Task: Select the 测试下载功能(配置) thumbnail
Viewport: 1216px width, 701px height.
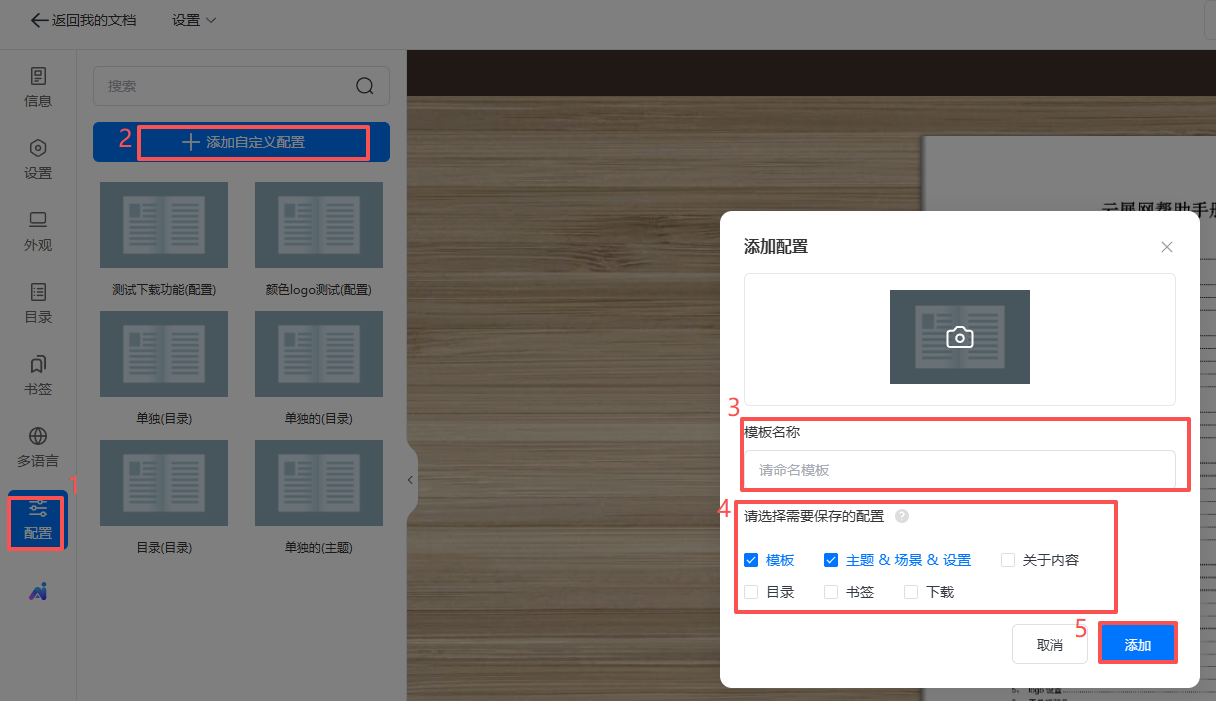Action: [164, 225]
